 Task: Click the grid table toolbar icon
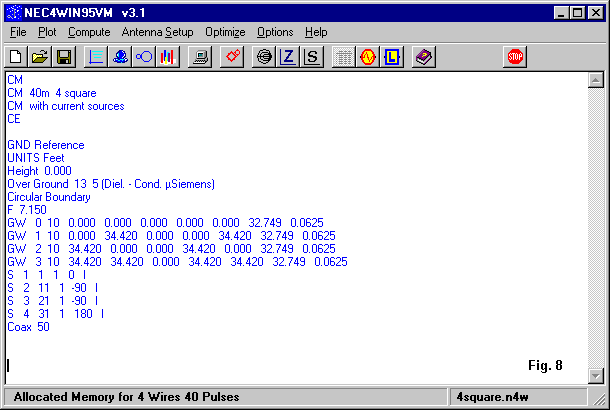pyautogui.click(x=343, y=57)
